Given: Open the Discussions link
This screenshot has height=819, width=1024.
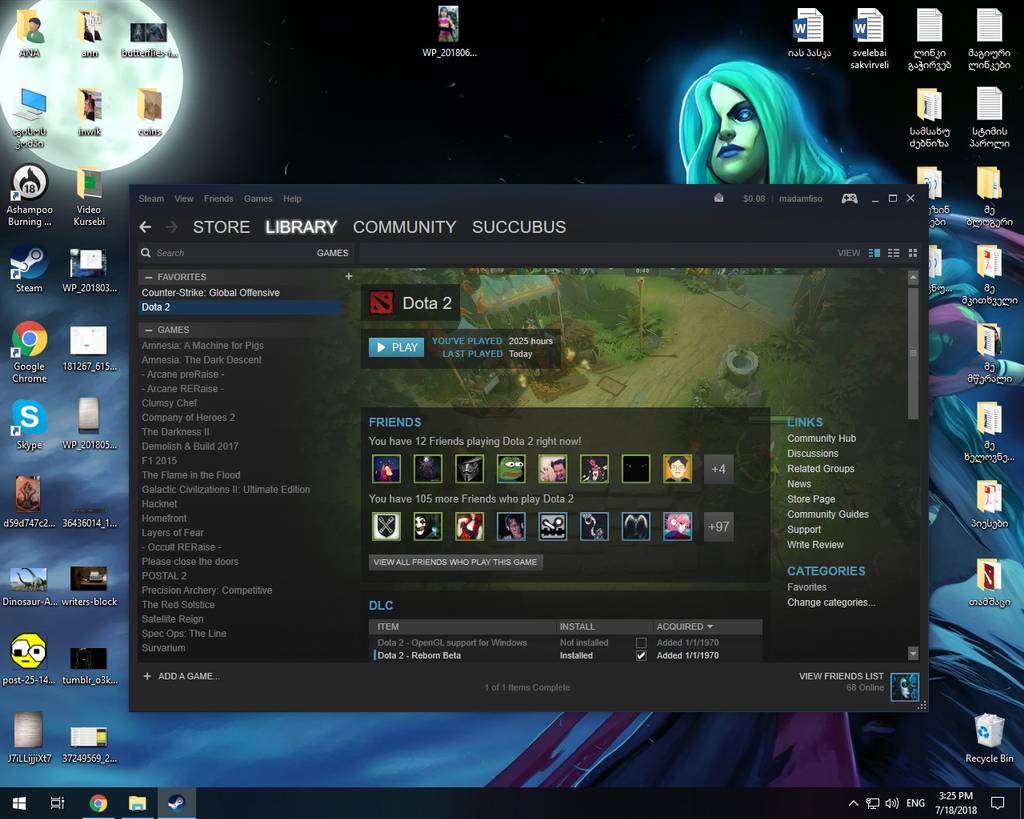Looking at the screenshot, I should [x=812, y=453].
